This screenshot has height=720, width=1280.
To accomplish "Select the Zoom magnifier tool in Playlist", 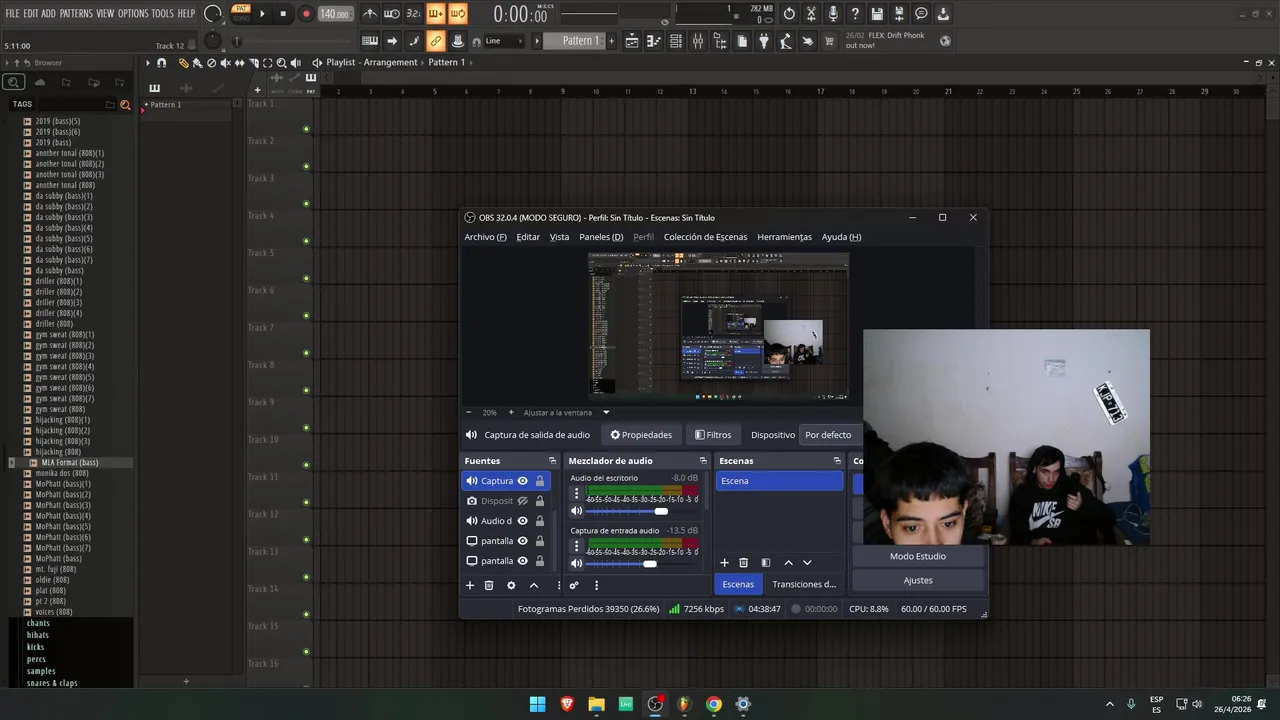I will click(281, 63).
